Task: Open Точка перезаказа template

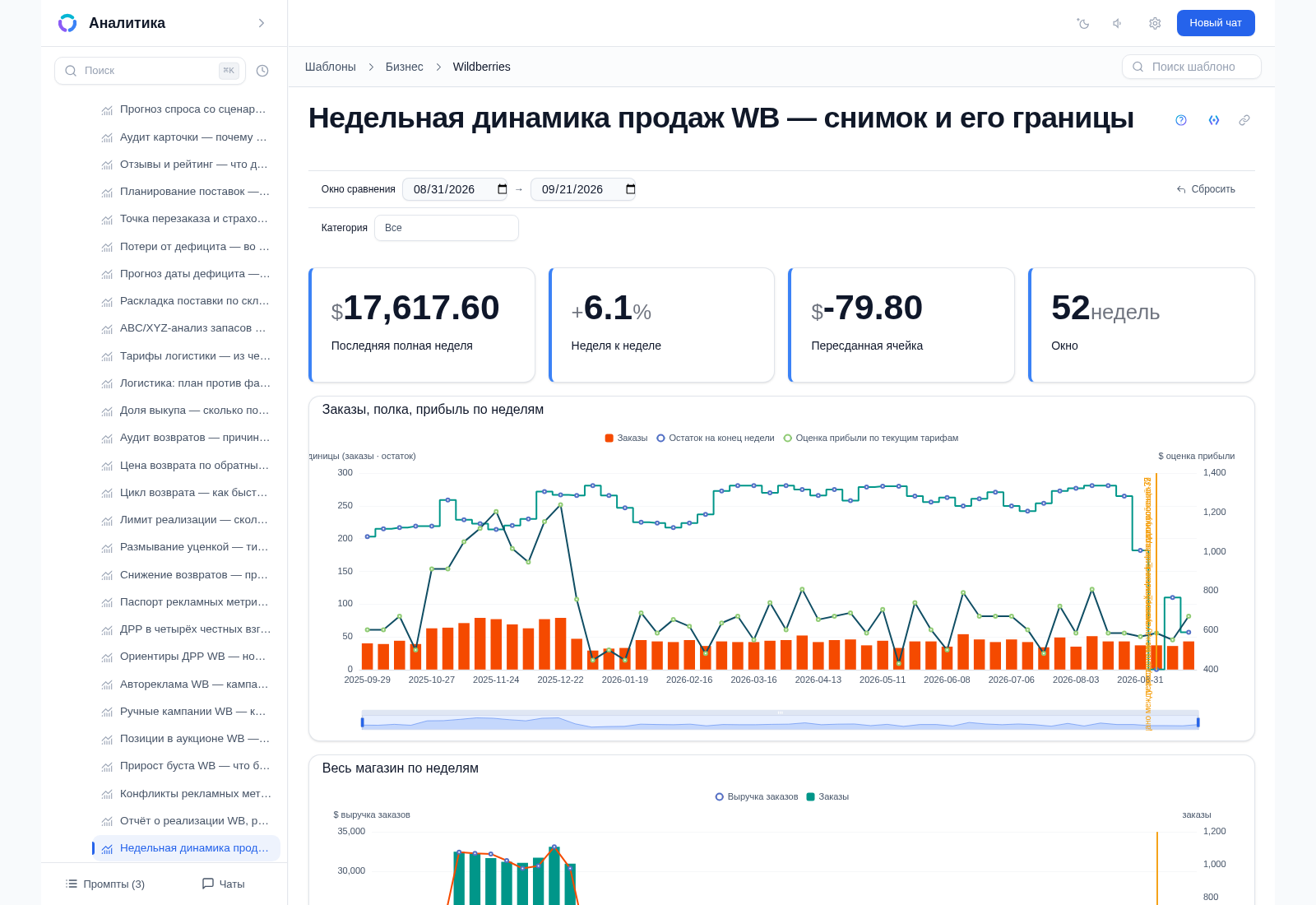Action: (x=186, y=219)
